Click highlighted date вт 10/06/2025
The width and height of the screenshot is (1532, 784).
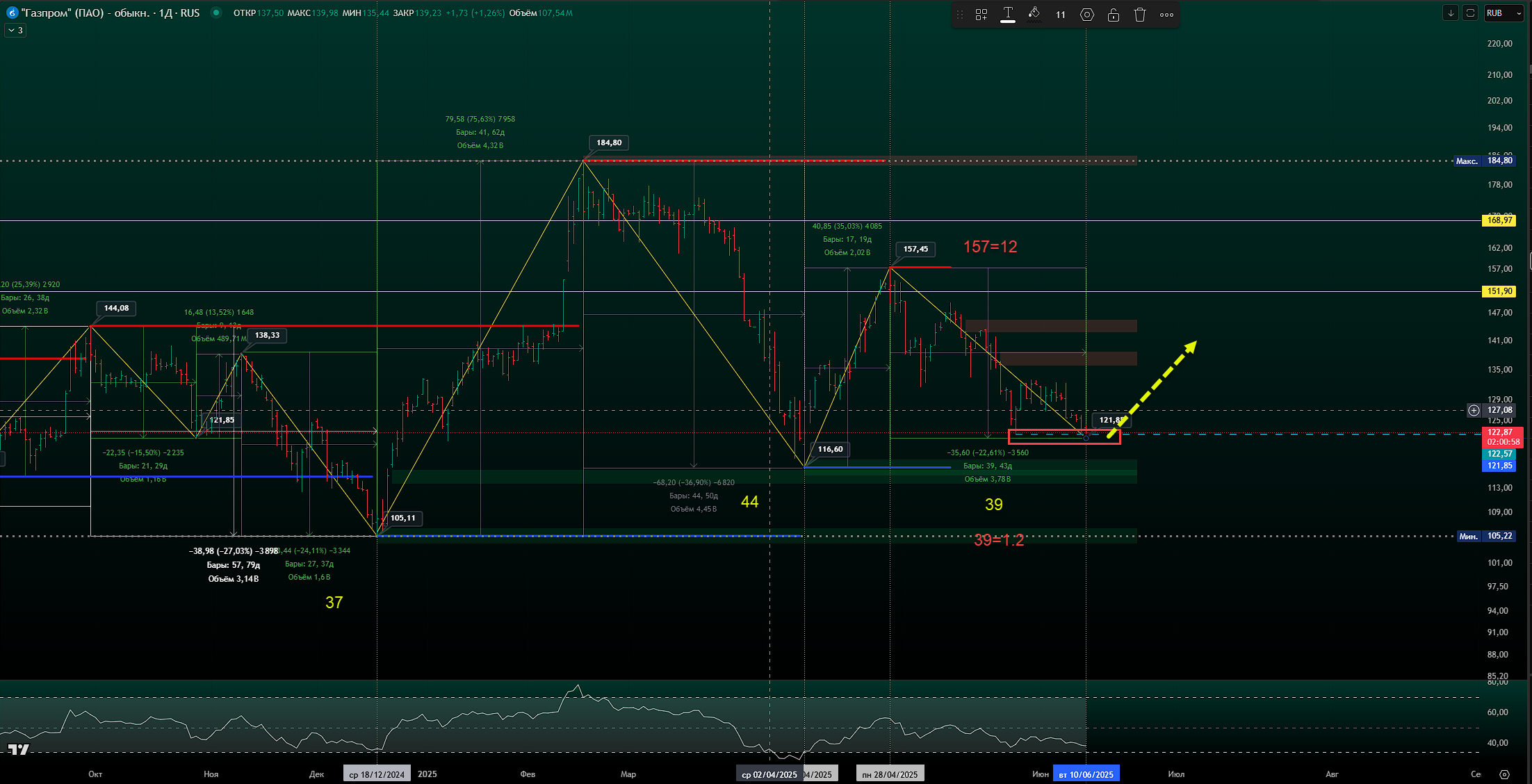tap(1086, 774)
